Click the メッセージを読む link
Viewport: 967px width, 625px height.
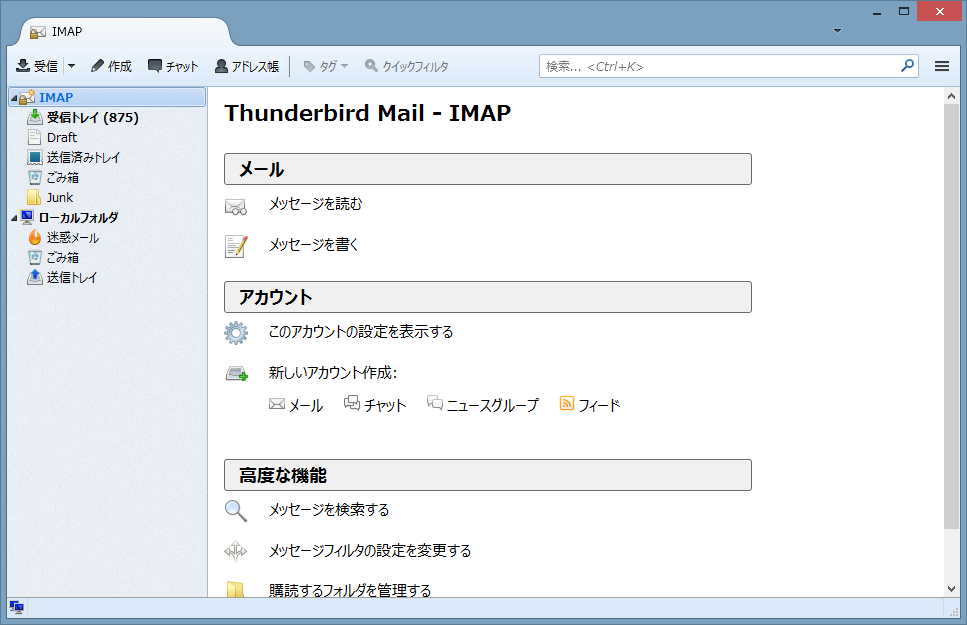(315, 204)
